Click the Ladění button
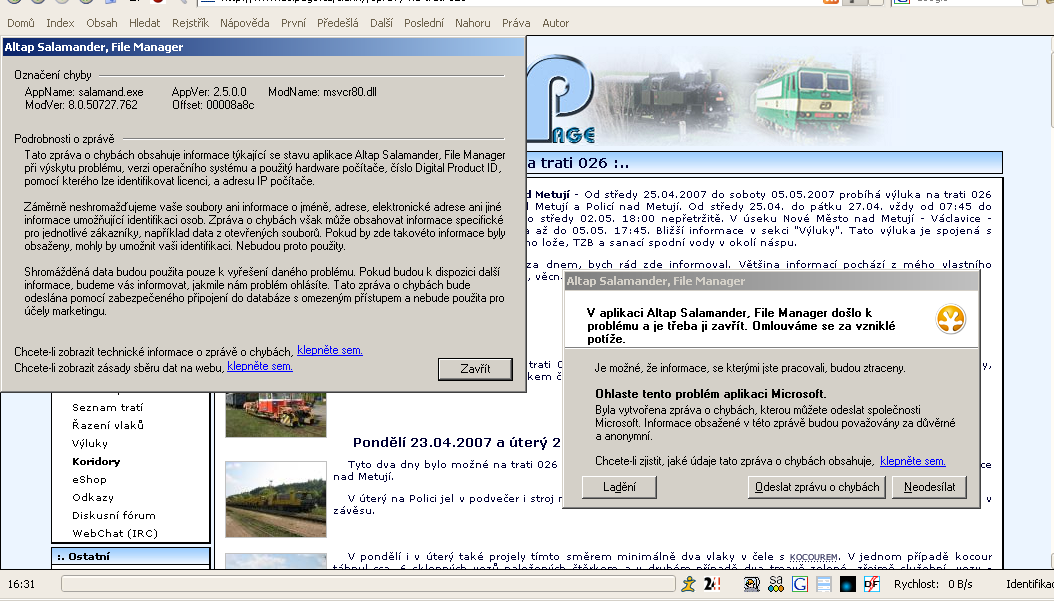This screenshot has width=1054, height=601. 619,487
